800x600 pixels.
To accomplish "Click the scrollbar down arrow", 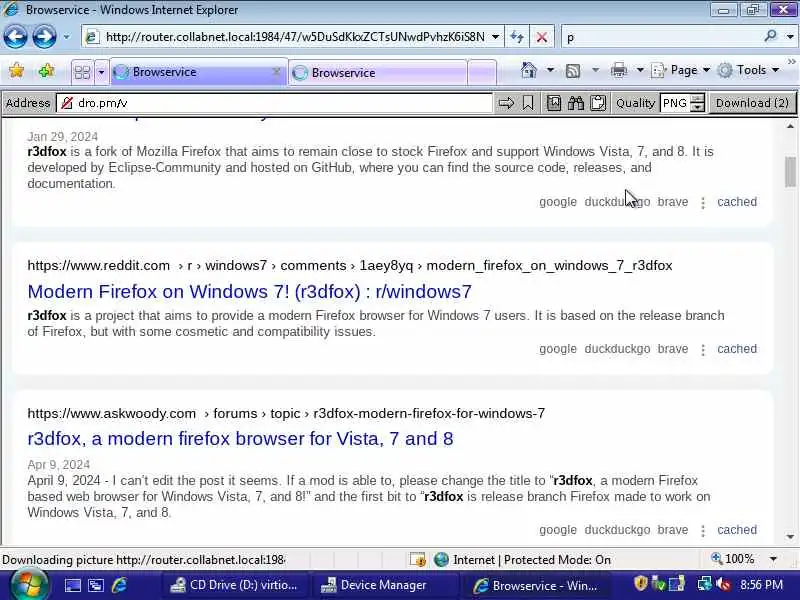I will [790, 537].
